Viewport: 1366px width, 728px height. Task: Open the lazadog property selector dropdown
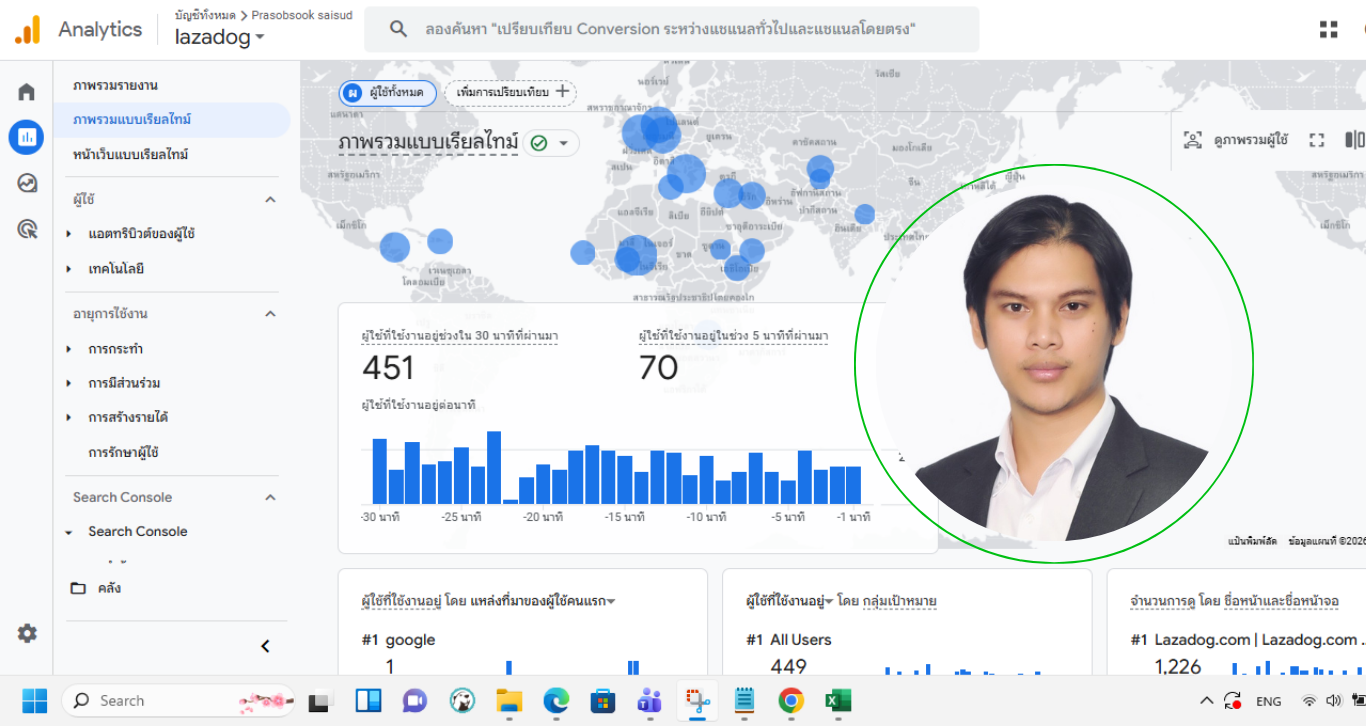point(220,38)
